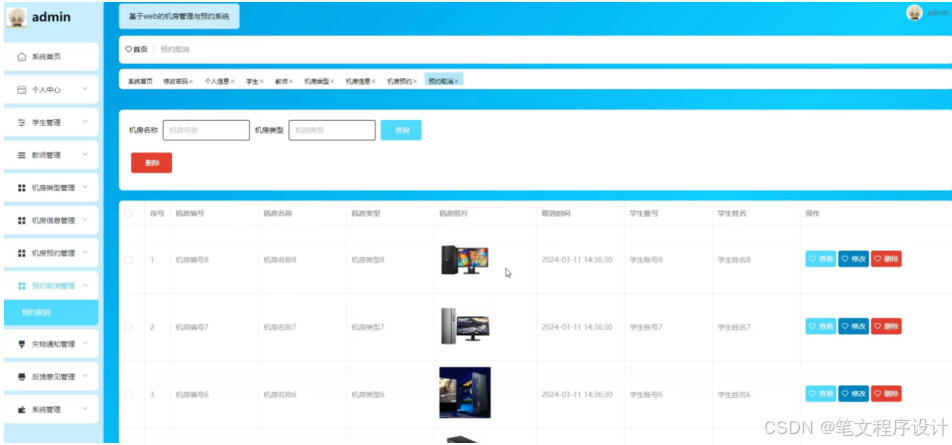The image size is (952, 445).
Task: Click 查看 for the 学生姓名6 row
Action: click(821, 394)
